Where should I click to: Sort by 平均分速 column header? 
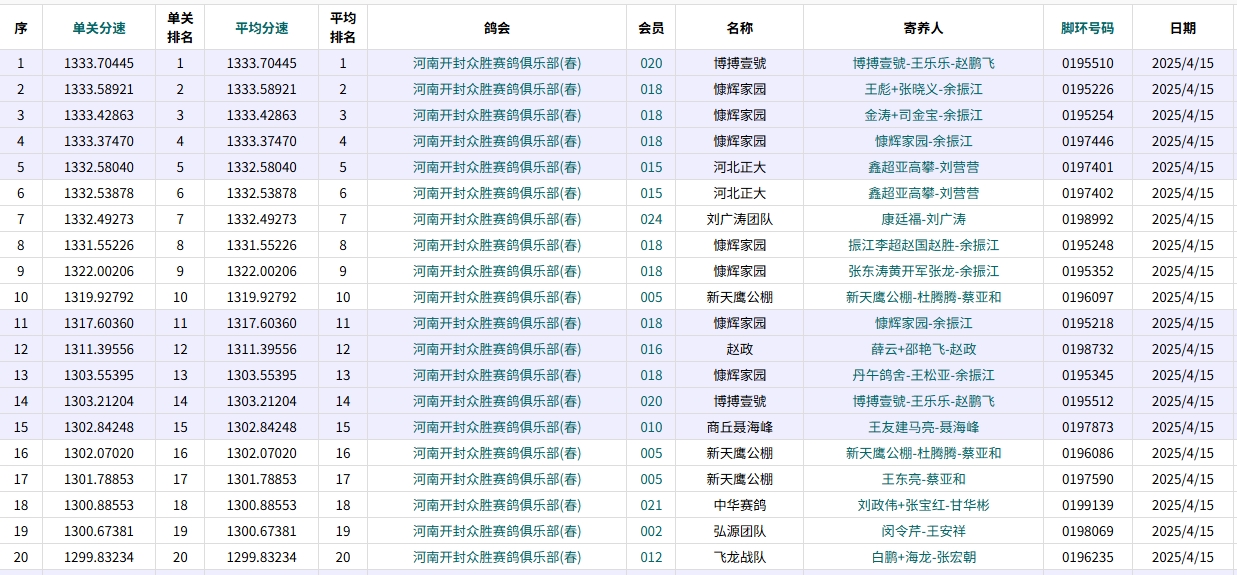coord(261,28)
